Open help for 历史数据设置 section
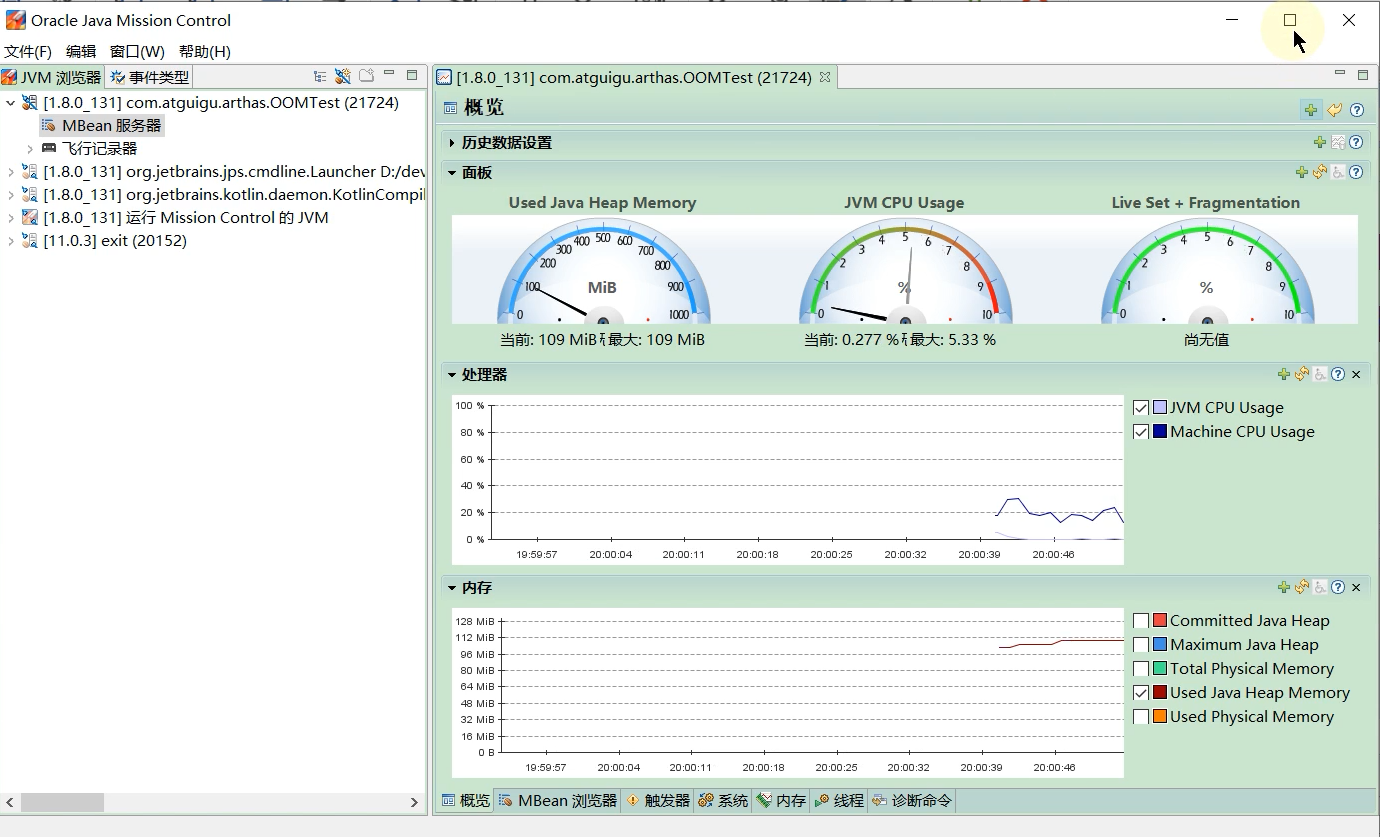This screenshot has width=1380, height=837. coord(1356,143)
